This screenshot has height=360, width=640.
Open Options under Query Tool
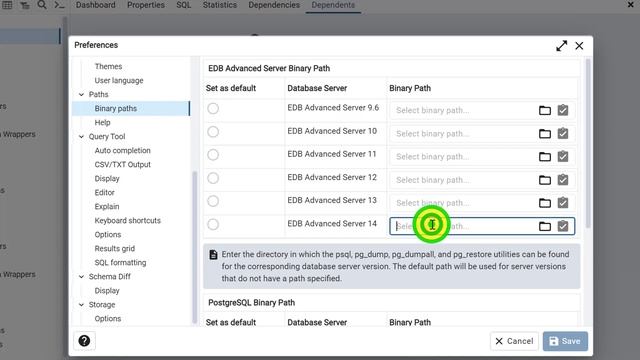[x=108, y=235]
